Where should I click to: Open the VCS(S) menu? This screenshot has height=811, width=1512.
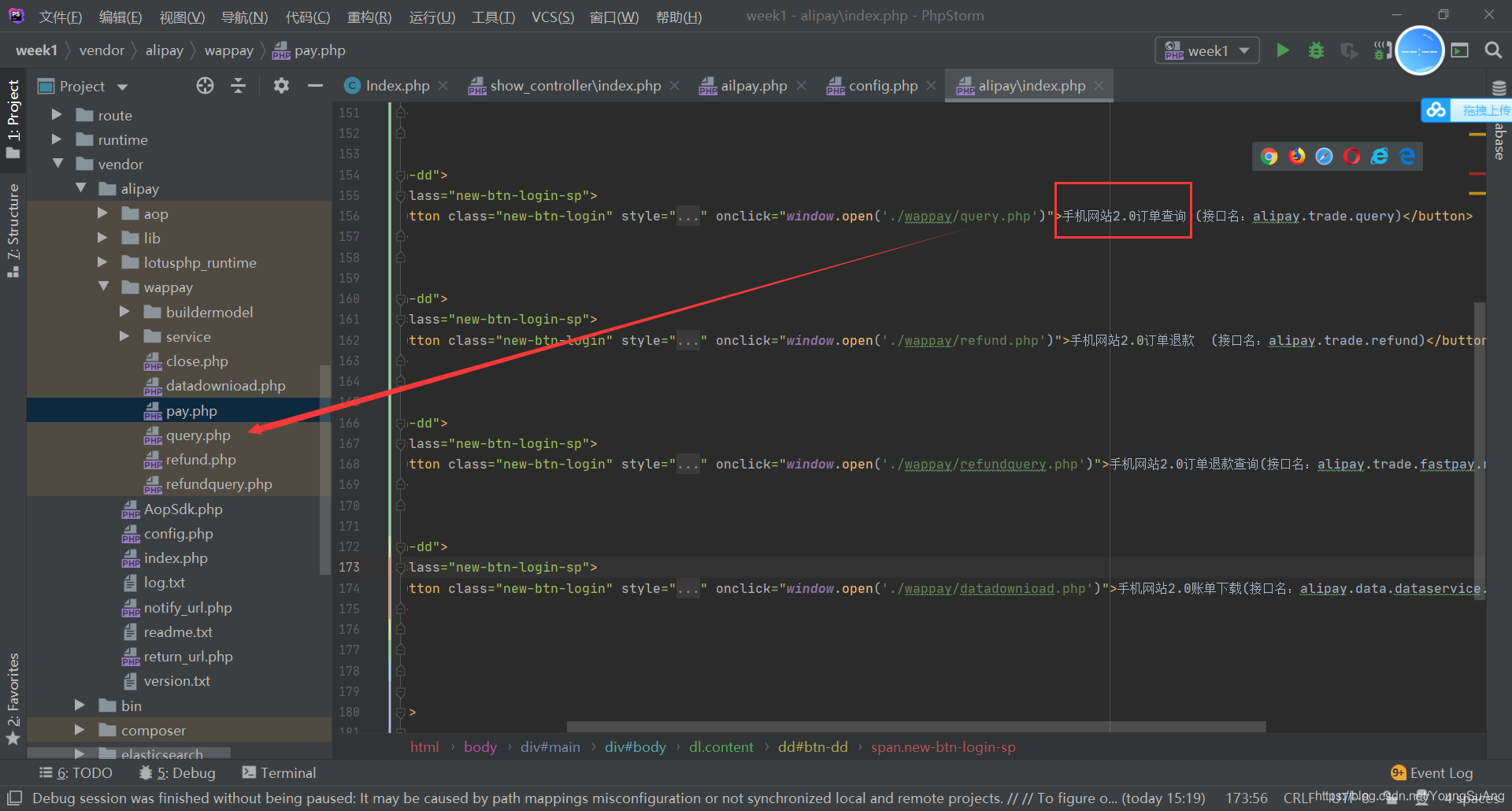click(x=553, y=17)
